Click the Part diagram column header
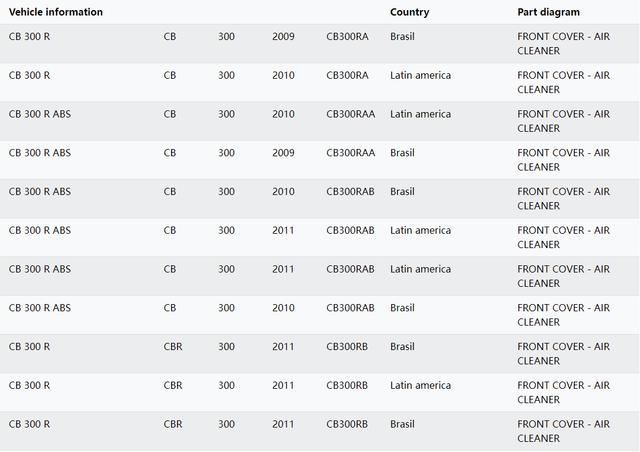640x452 pixels. (548, 12)
